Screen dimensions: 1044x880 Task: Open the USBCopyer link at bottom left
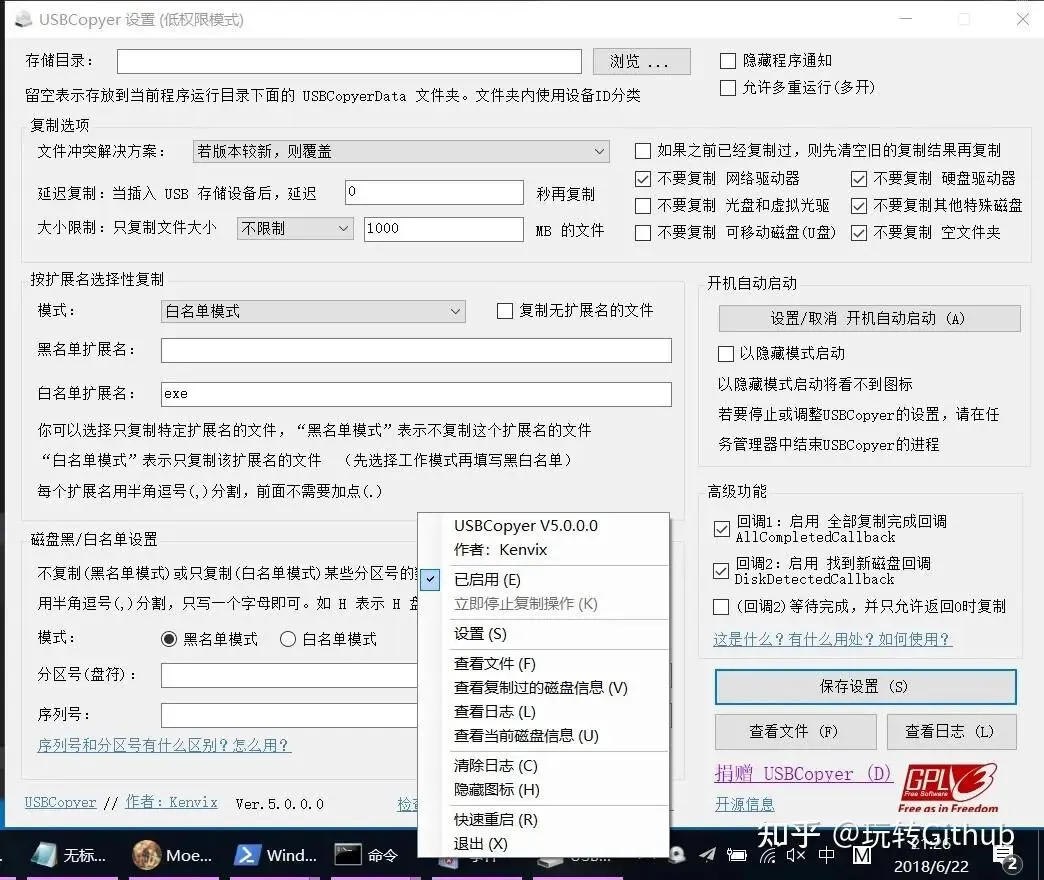click(x=60, y=803)
